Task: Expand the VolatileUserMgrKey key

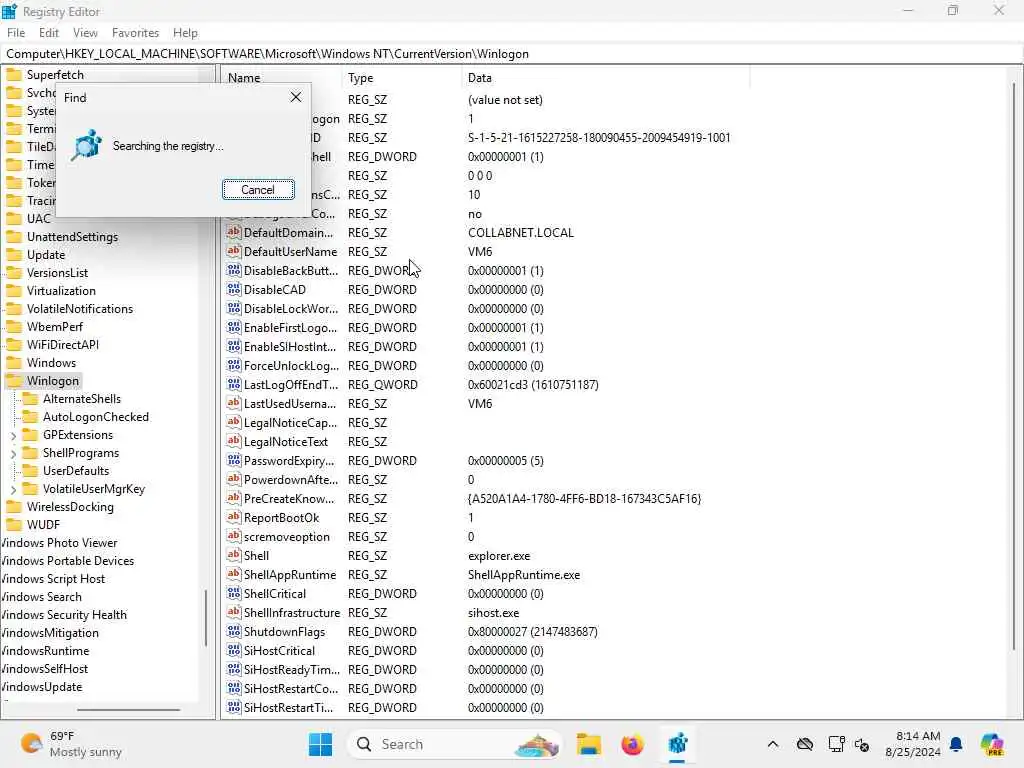Action: [x=14, y=489]
